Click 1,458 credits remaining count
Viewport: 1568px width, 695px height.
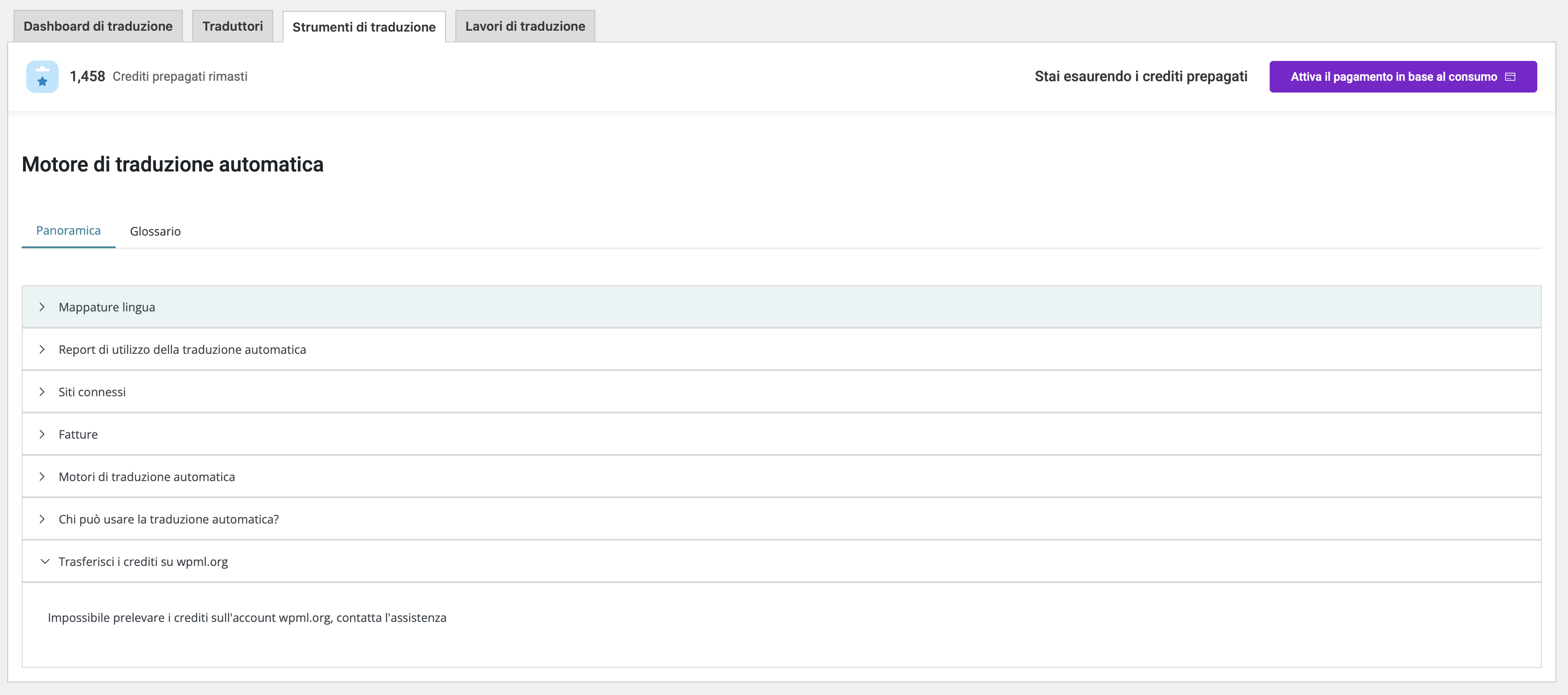pyautogui.click(x=87, y=76)
